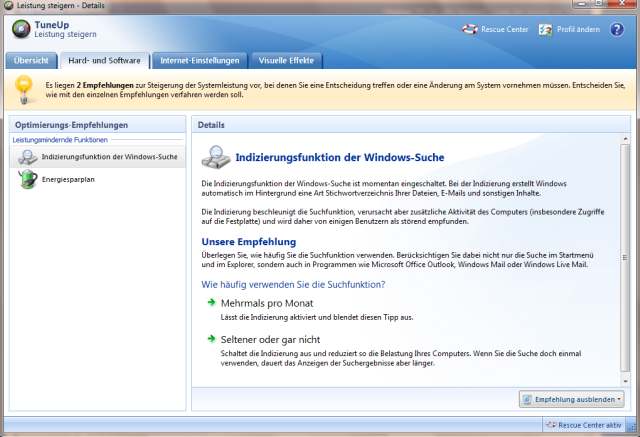
Task: Click the Leistung steigern subtitle text
Action: tap(65, 34)
